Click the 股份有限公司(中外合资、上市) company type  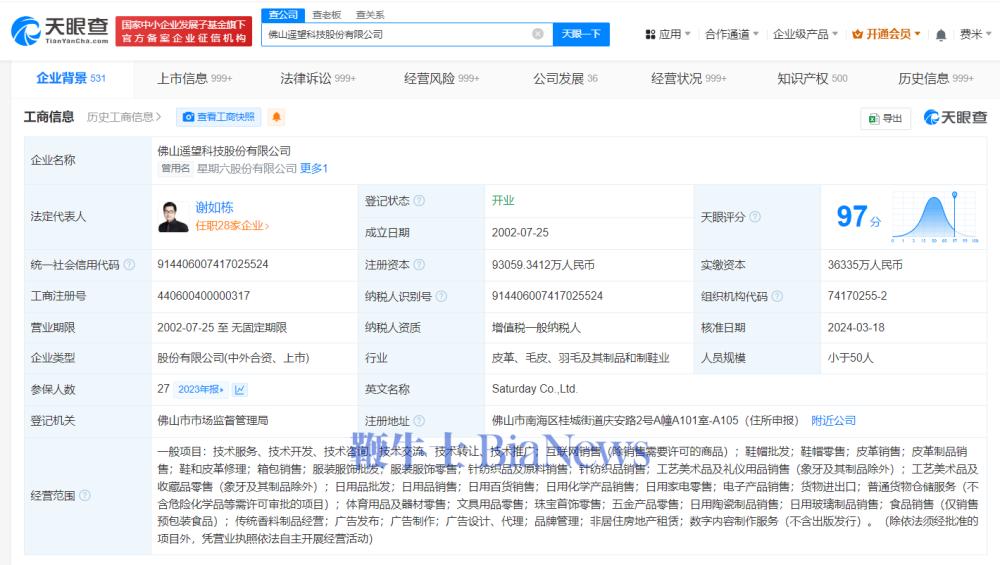[233, 358]
